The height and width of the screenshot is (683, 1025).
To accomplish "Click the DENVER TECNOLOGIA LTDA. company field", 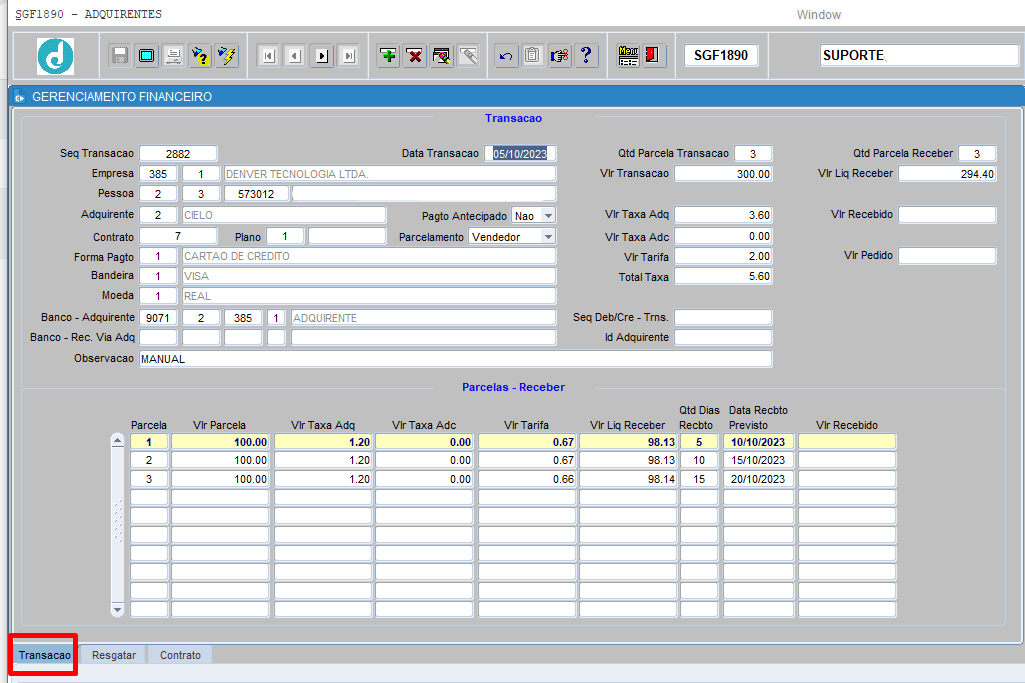I will coord(390,174).
